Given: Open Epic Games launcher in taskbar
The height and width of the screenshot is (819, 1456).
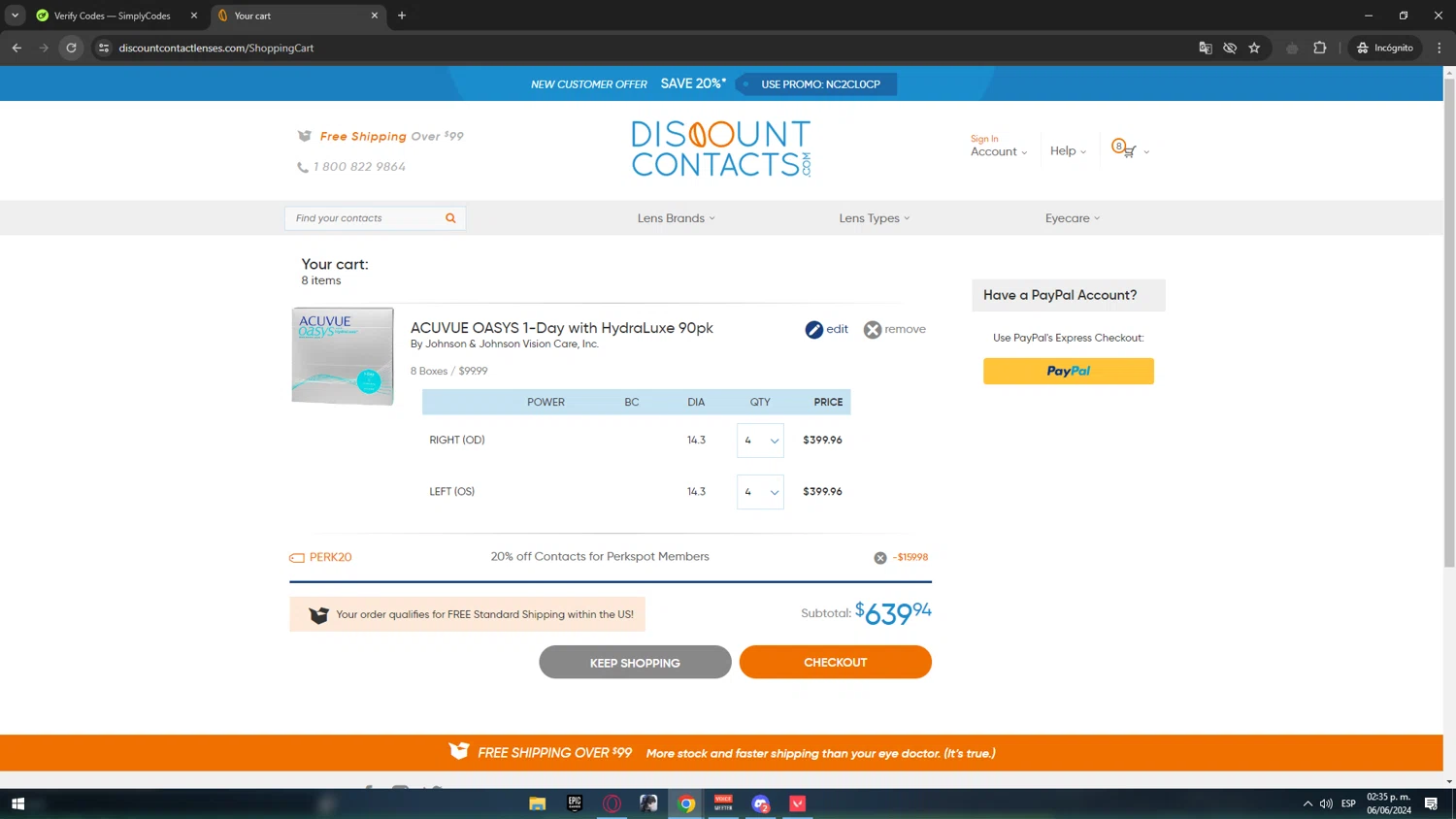Looking at the screenshot, I should pyautogui.click(x=575, y=803).
